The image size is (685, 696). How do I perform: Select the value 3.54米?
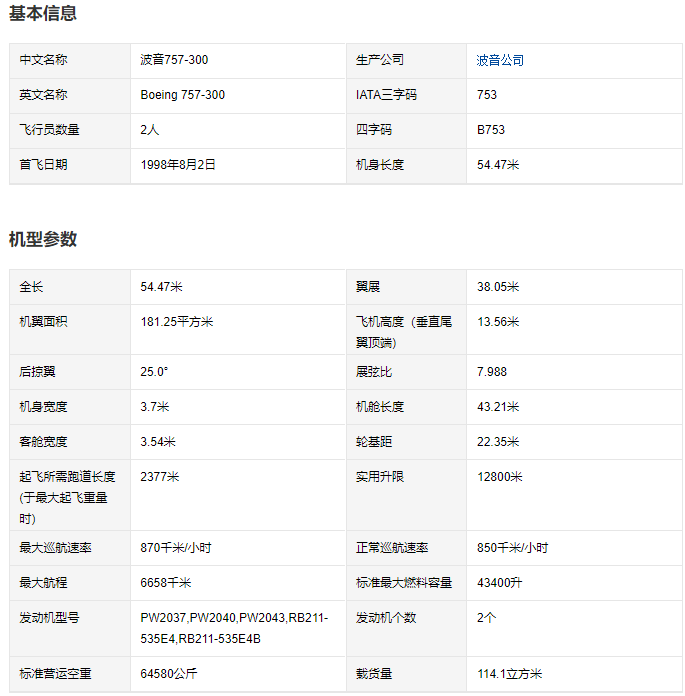(x=158, y=442)
